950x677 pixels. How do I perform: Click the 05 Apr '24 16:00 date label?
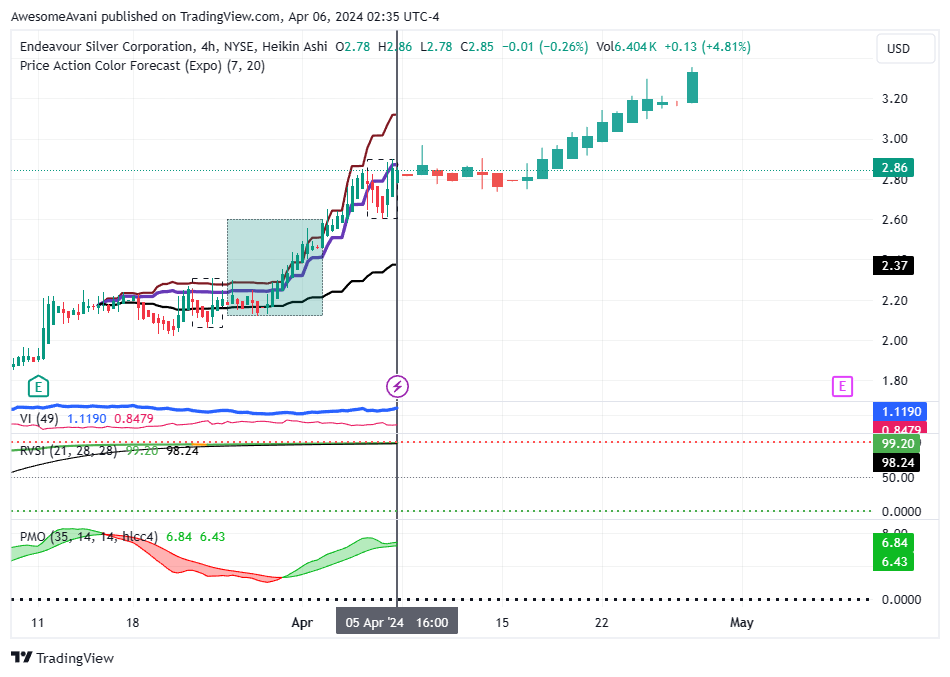[x=397, y=622]
